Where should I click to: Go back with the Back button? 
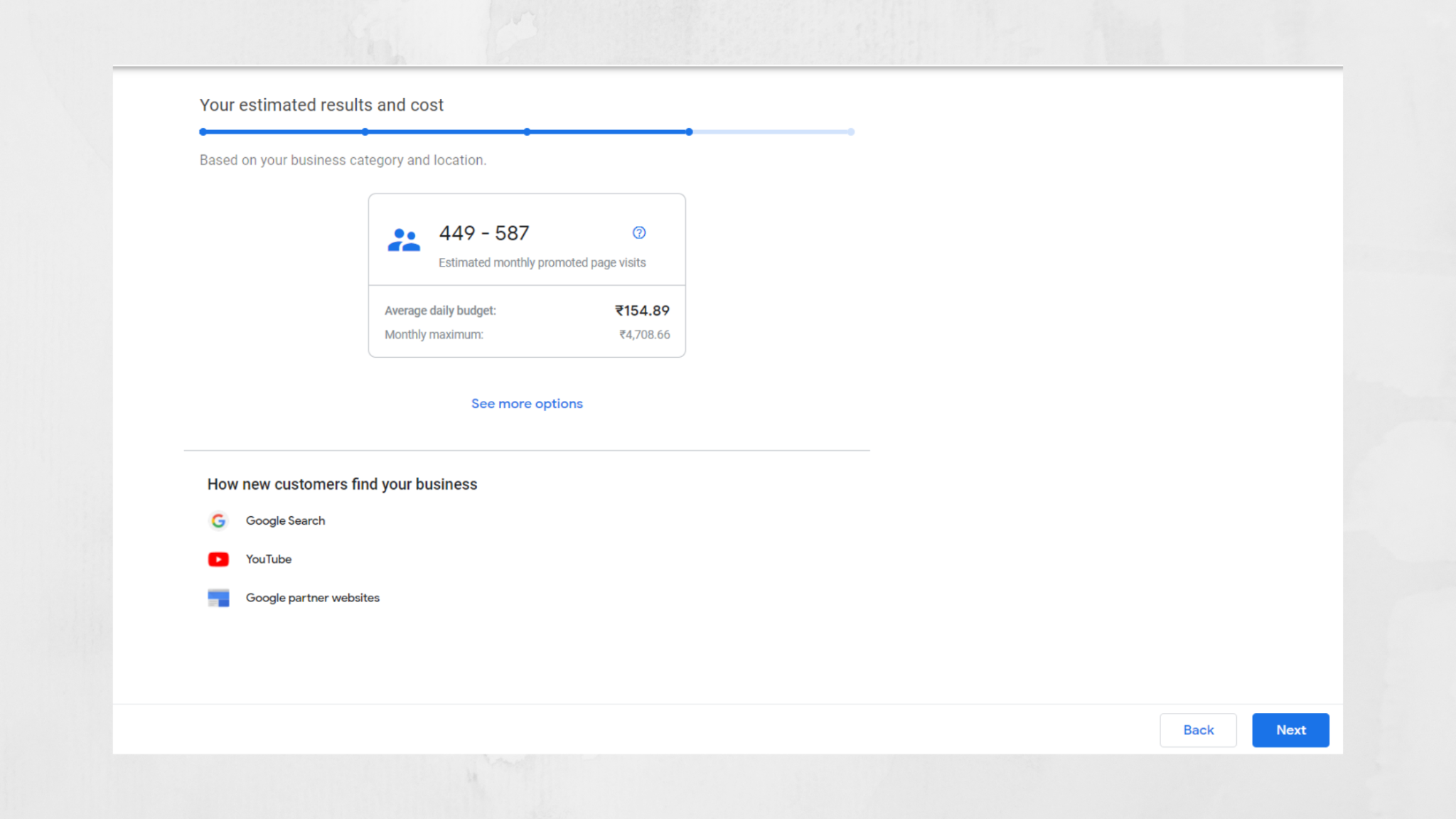[1198, 730]
